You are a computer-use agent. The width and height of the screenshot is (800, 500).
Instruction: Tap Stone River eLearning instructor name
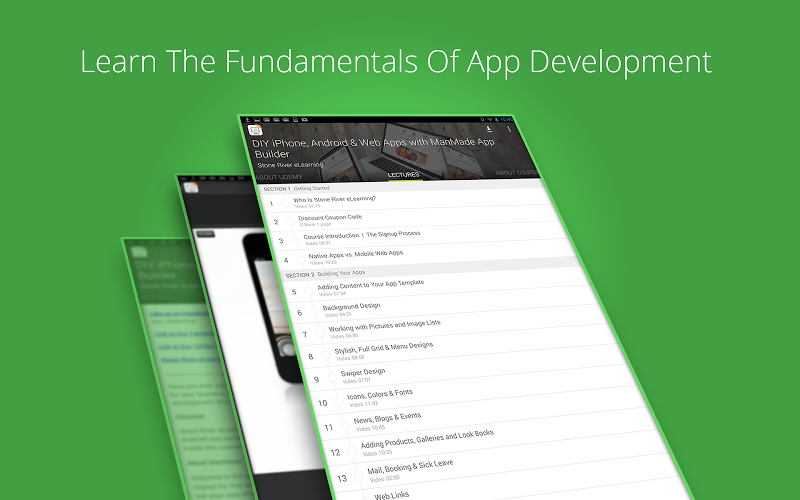coord(290,165)
